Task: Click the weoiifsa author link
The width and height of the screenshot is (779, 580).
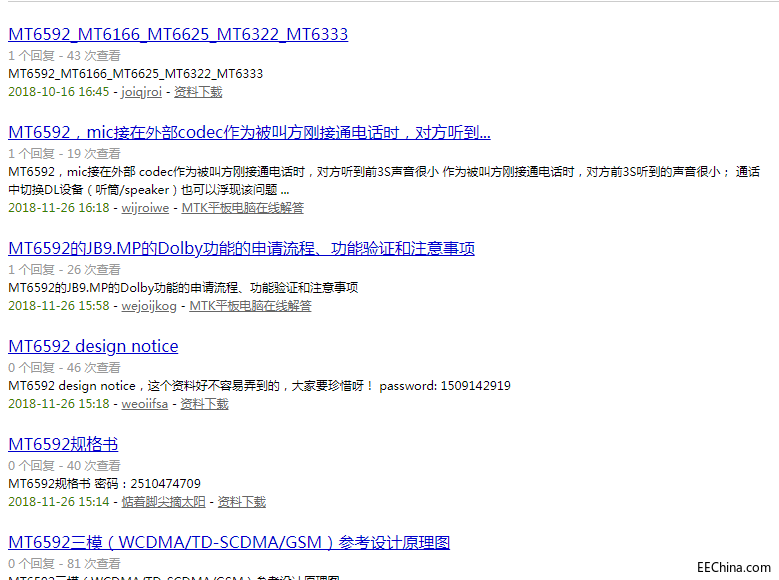Action: 145,404
